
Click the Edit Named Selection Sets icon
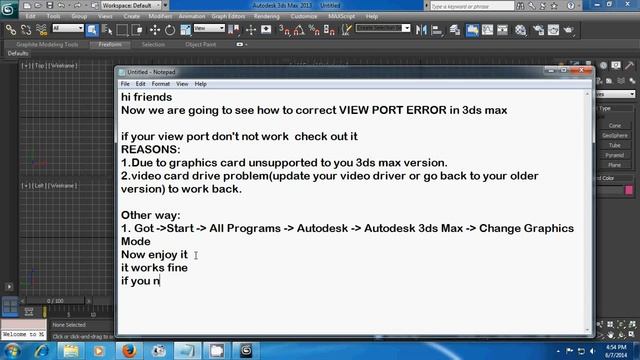click(347, 30)
